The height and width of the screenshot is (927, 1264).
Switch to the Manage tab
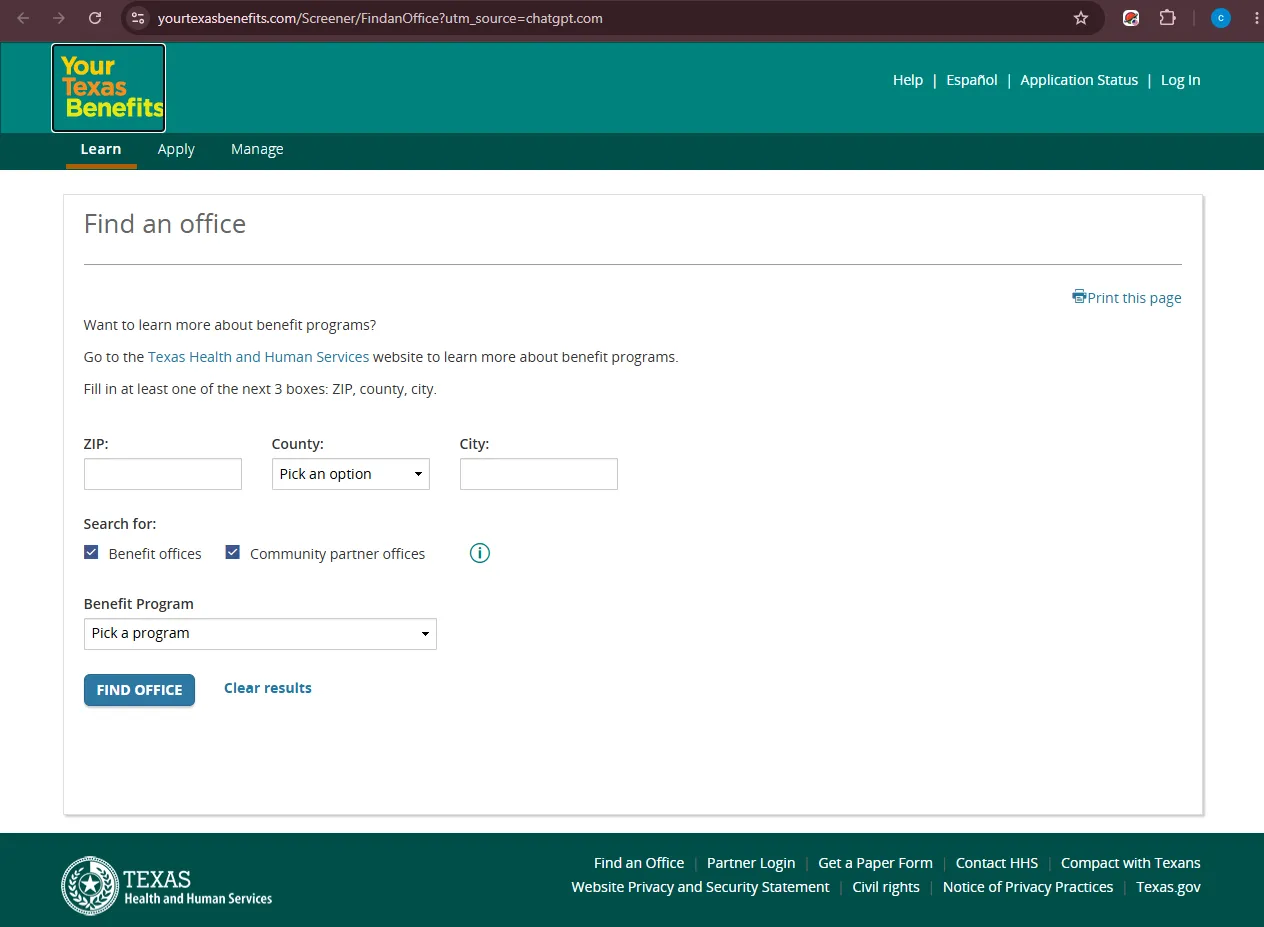(x=257, y=149)
